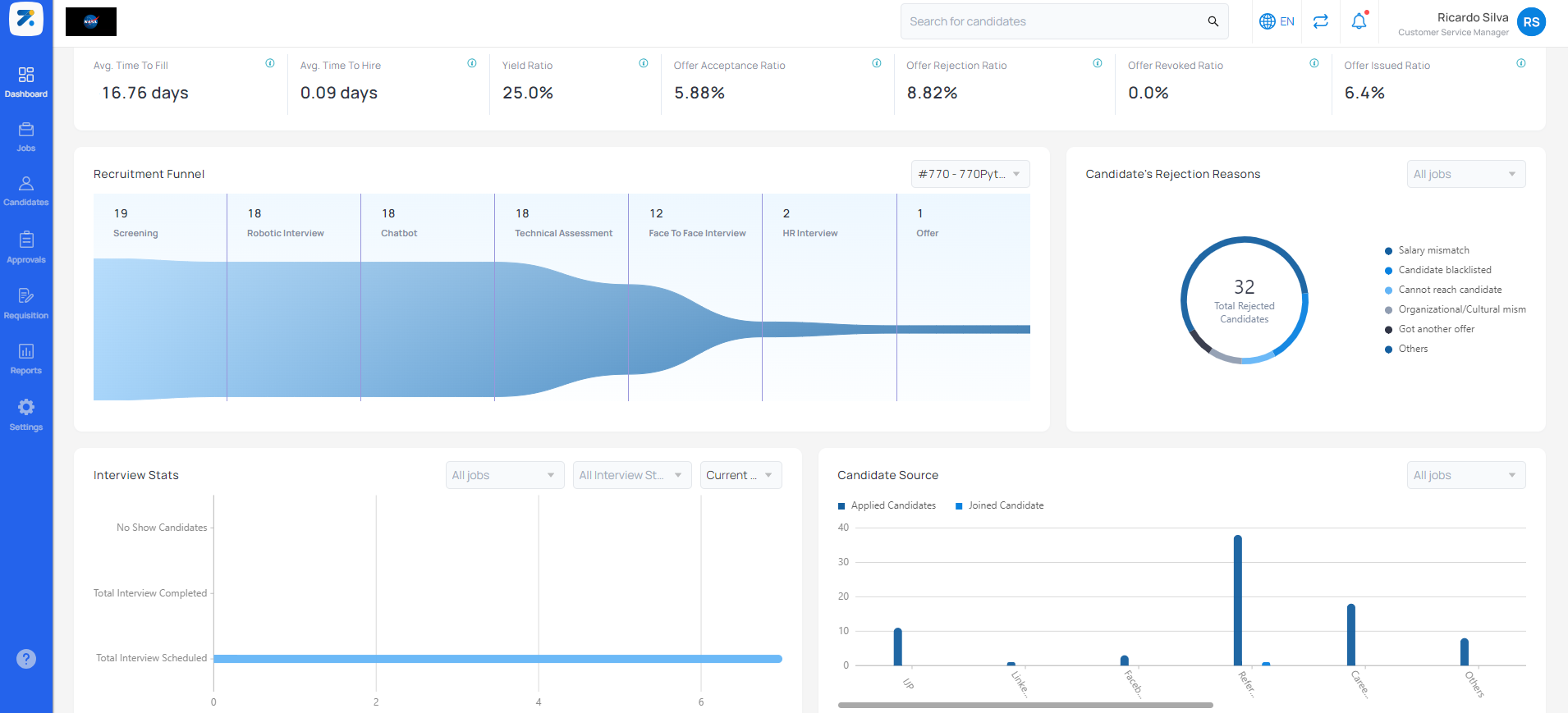
Task: Open the notifications bell
Action: (x=1359, y=21)
